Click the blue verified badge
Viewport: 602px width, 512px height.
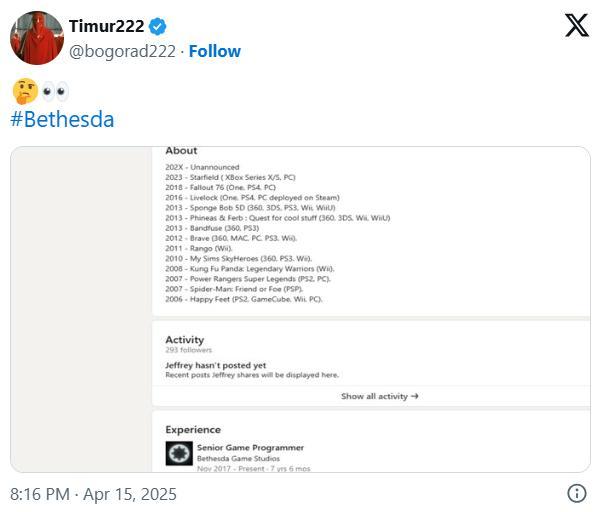tap(157, 26)
